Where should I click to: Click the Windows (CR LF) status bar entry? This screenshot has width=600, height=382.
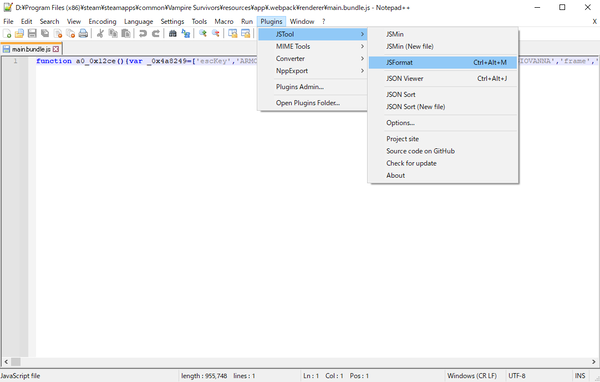pos(472,376)
